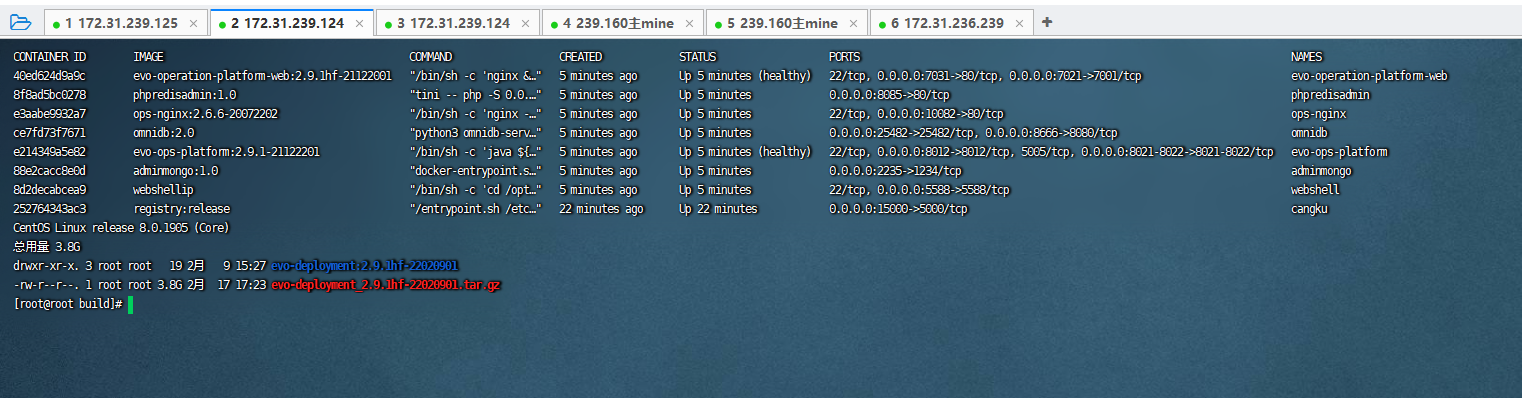The width and height of the screenshot is (1522, 398).
Task: Click command "/entrypoint.sh /etc…"
Action: tap(477, 209)
